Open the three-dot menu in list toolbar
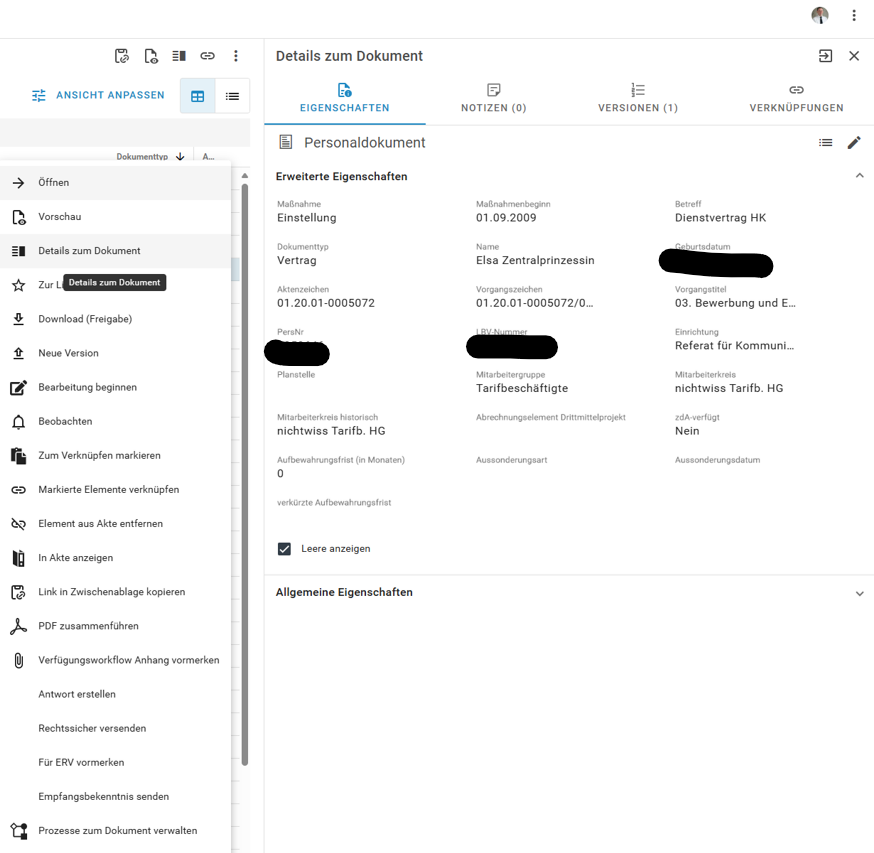874x853 pixels. (x=236, y=56)
